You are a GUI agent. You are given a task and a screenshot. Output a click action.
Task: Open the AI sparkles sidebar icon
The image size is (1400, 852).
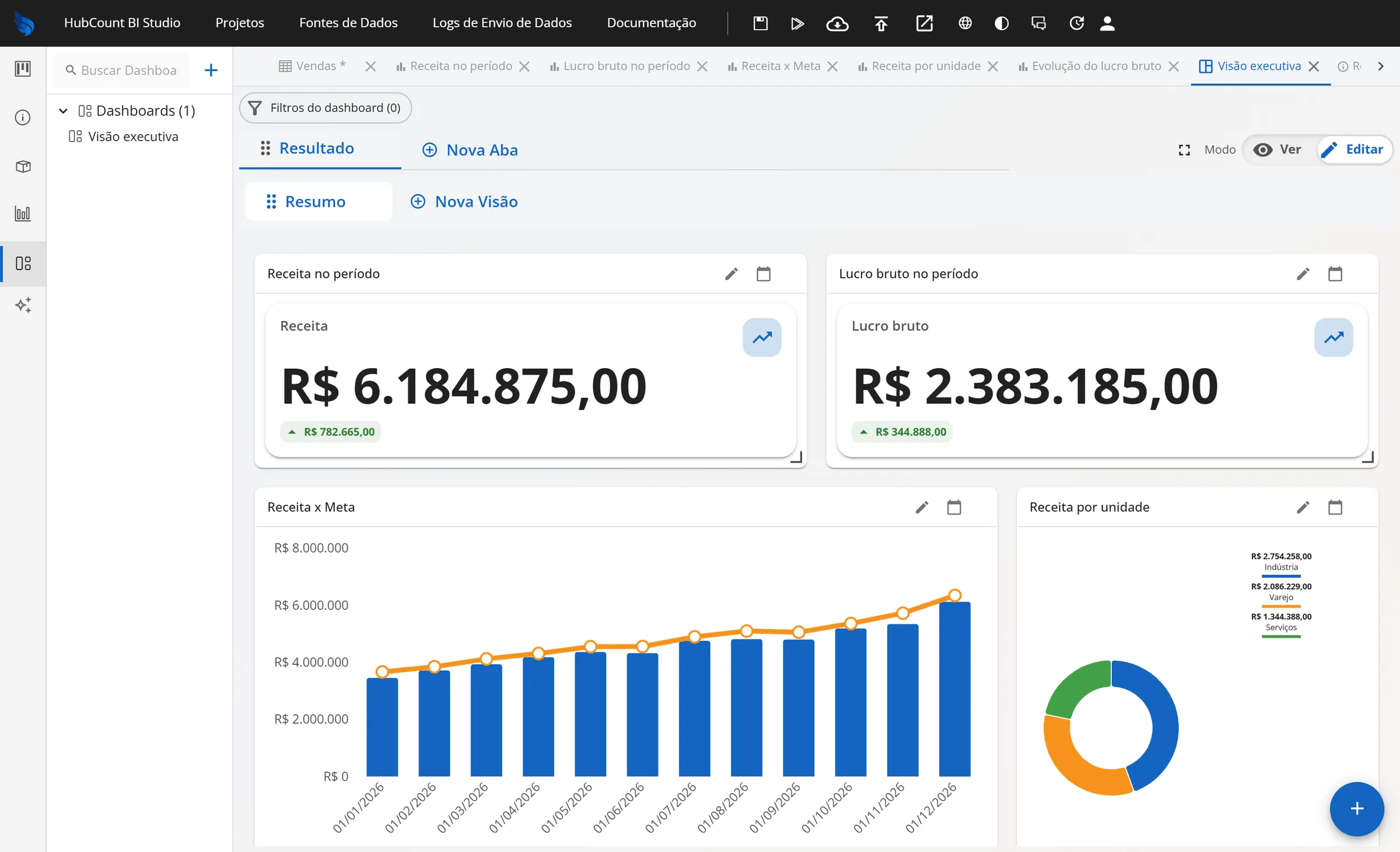[23, 305]
